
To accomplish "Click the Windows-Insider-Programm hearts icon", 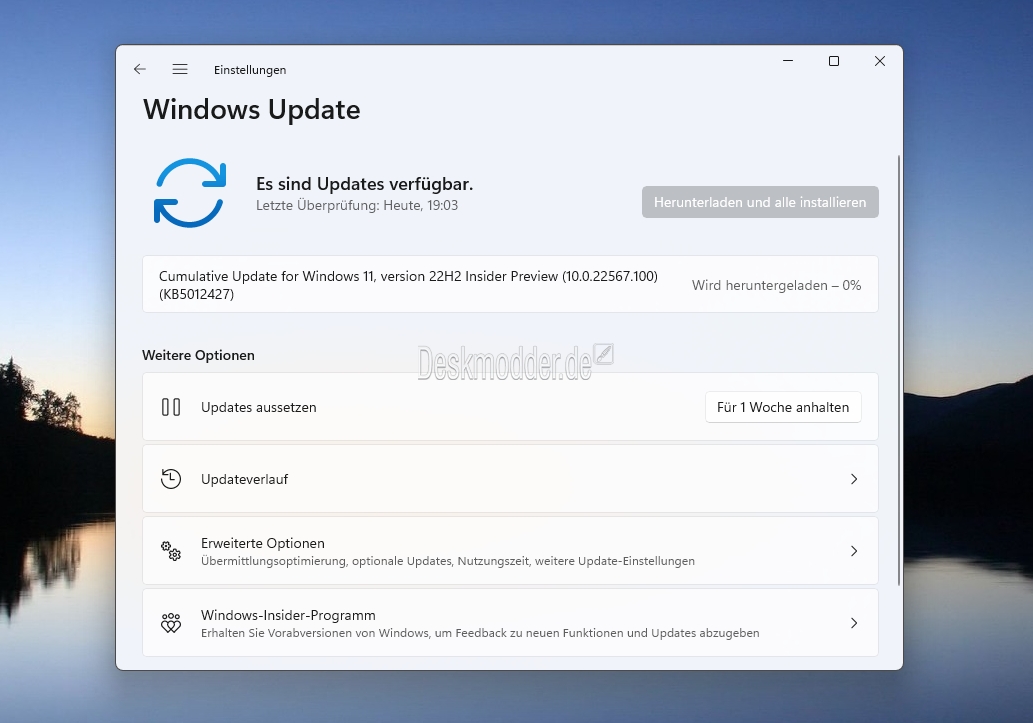I will (171, 623).
